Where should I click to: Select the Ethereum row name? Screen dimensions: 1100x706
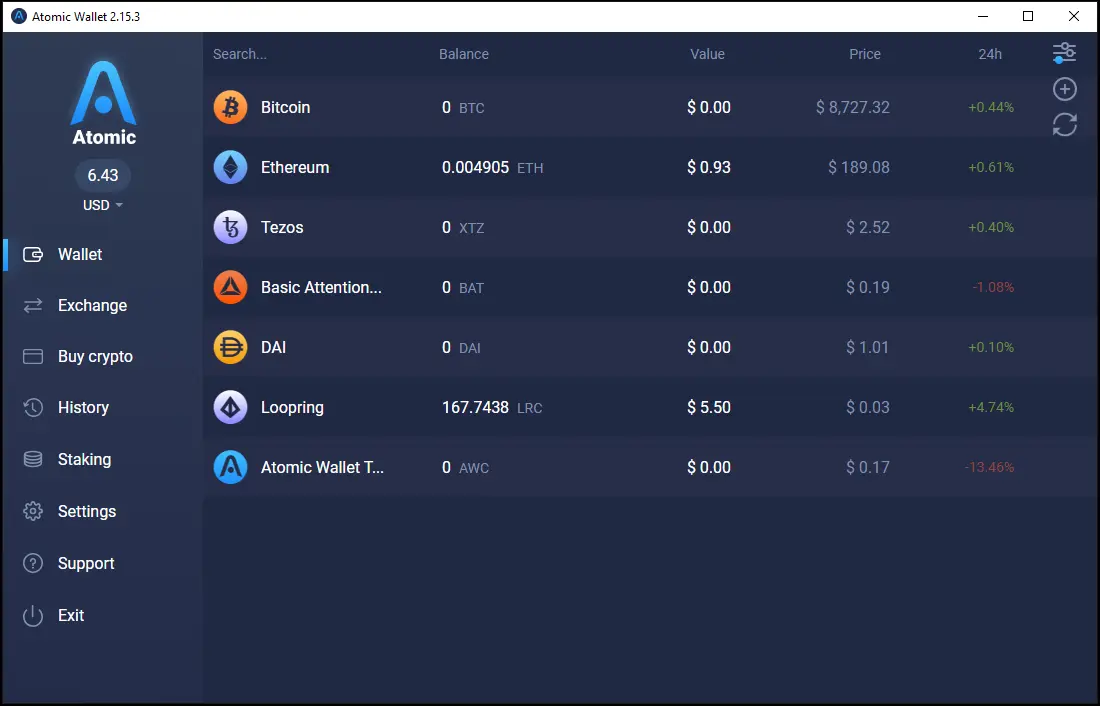pyautogui.click(x=295, y=167)
